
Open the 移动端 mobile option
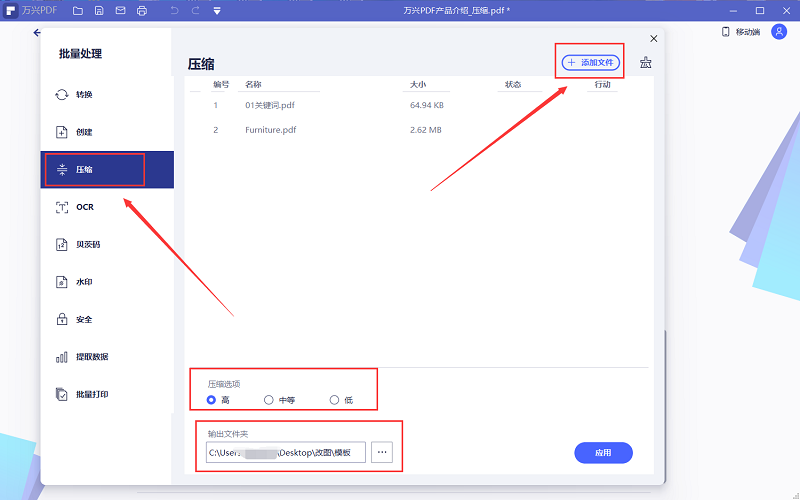point(740,32)
